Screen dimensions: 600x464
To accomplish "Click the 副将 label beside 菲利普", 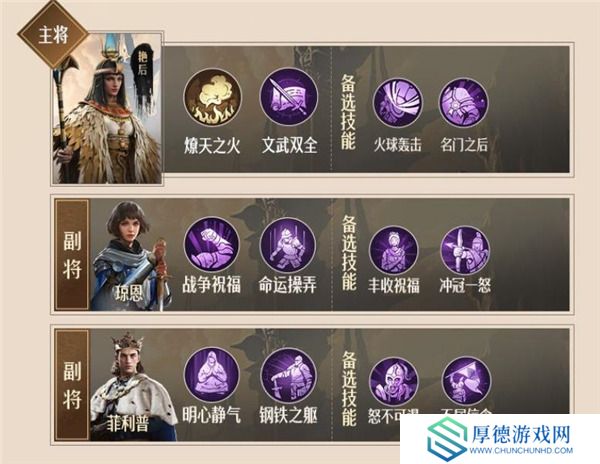I will [72, 386].
